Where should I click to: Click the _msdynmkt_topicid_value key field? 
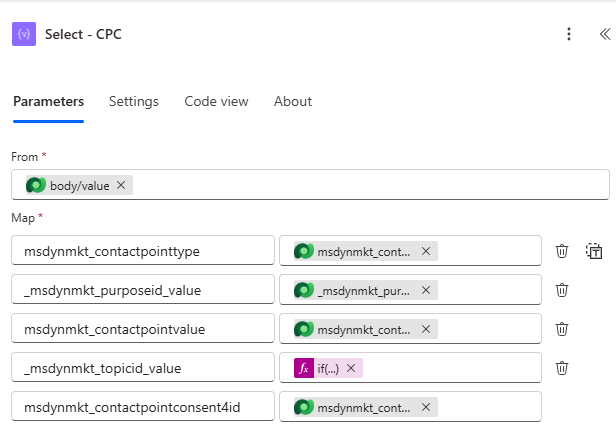pyautogui.click(x=143, y=368)
